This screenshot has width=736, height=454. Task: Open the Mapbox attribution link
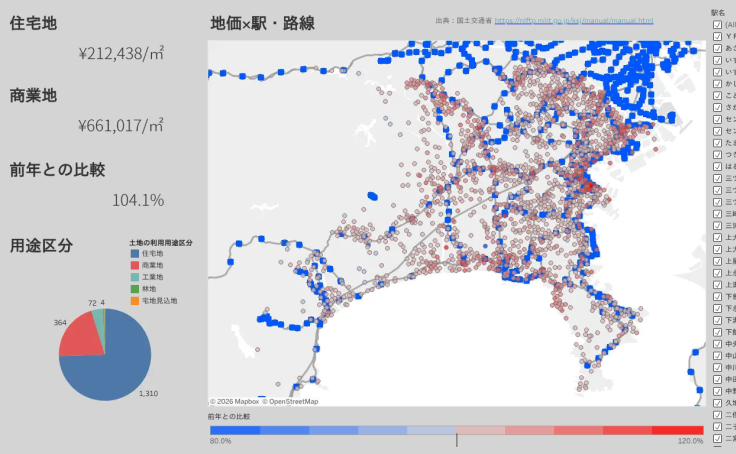[x=234, y=401]
